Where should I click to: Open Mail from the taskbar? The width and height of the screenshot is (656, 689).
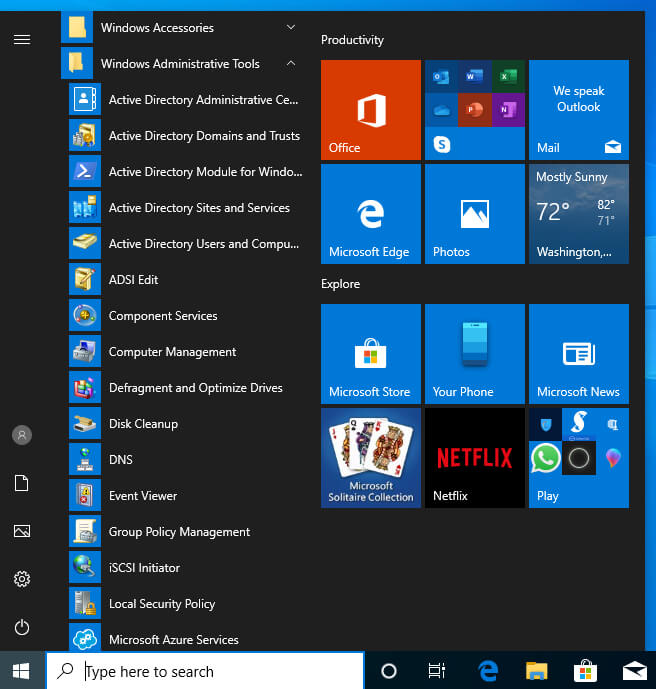[x=635, y=671]
